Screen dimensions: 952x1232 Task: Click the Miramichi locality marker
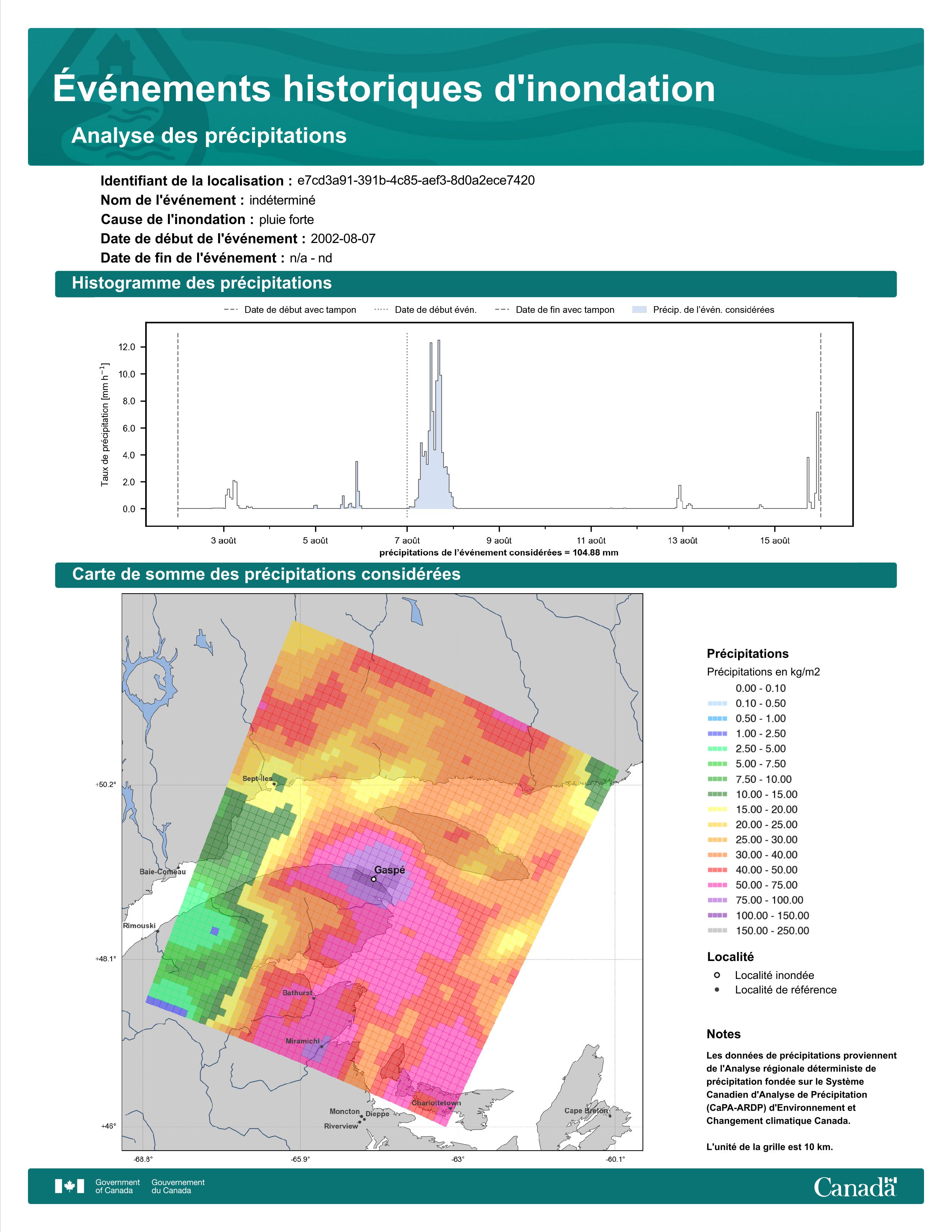(x=321, y=1046)
